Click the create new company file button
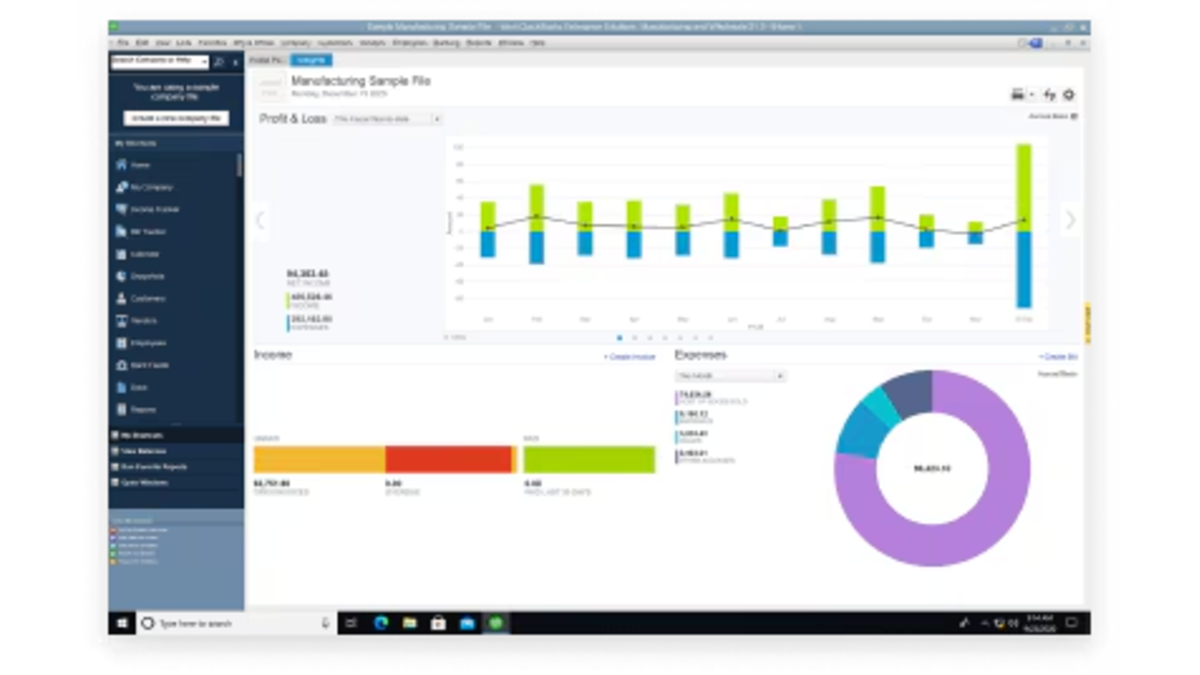1200x675 pixels. [176, 118]
